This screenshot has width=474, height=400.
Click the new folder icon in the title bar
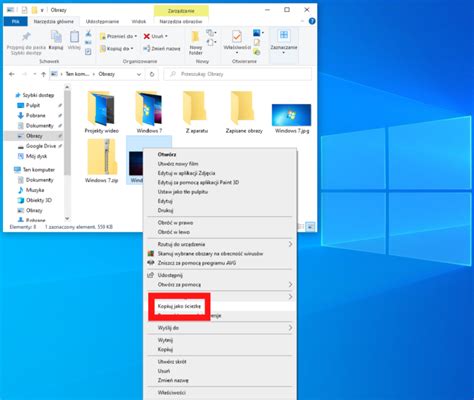point(34,10)
